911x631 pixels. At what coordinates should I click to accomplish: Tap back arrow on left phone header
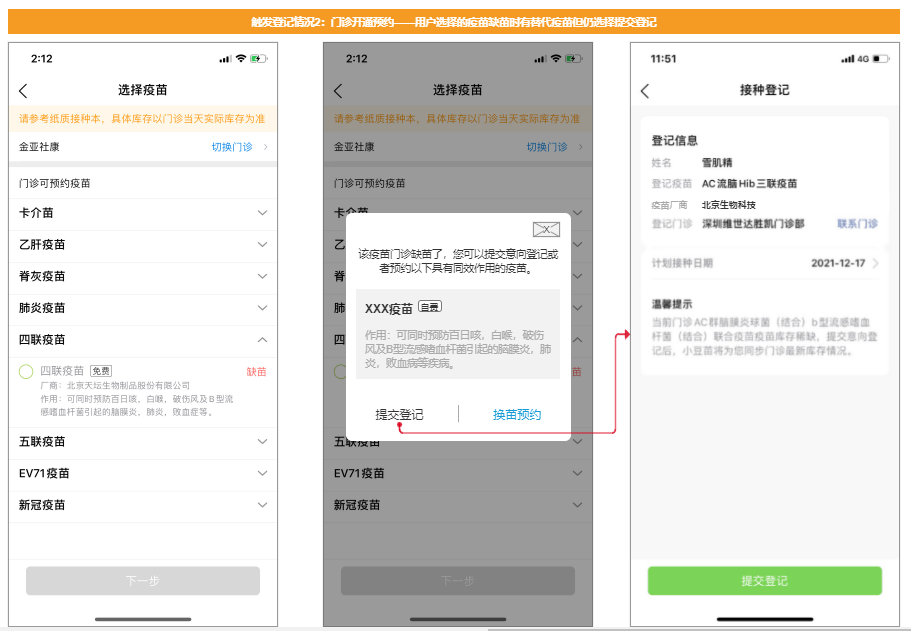23,90
